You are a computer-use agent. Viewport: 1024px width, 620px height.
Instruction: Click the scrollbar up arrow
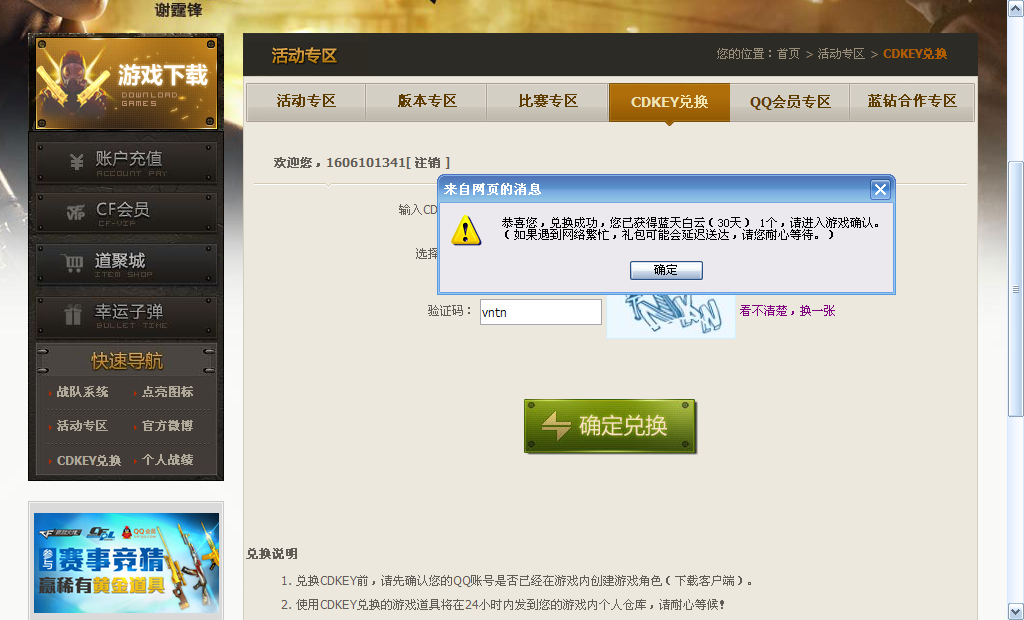tap(1016, 8)
